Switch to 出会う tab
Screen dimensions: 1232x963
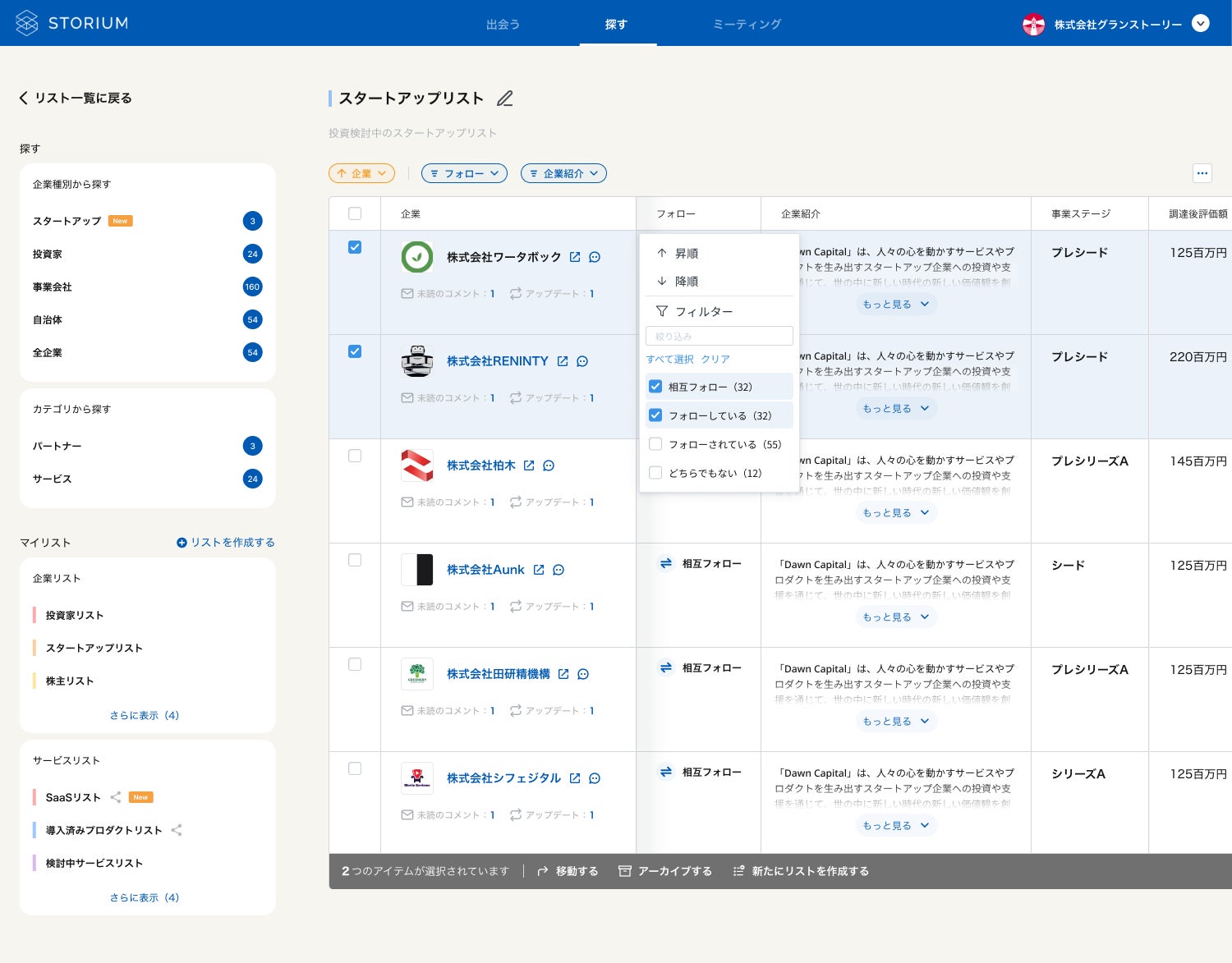point(503,25)
